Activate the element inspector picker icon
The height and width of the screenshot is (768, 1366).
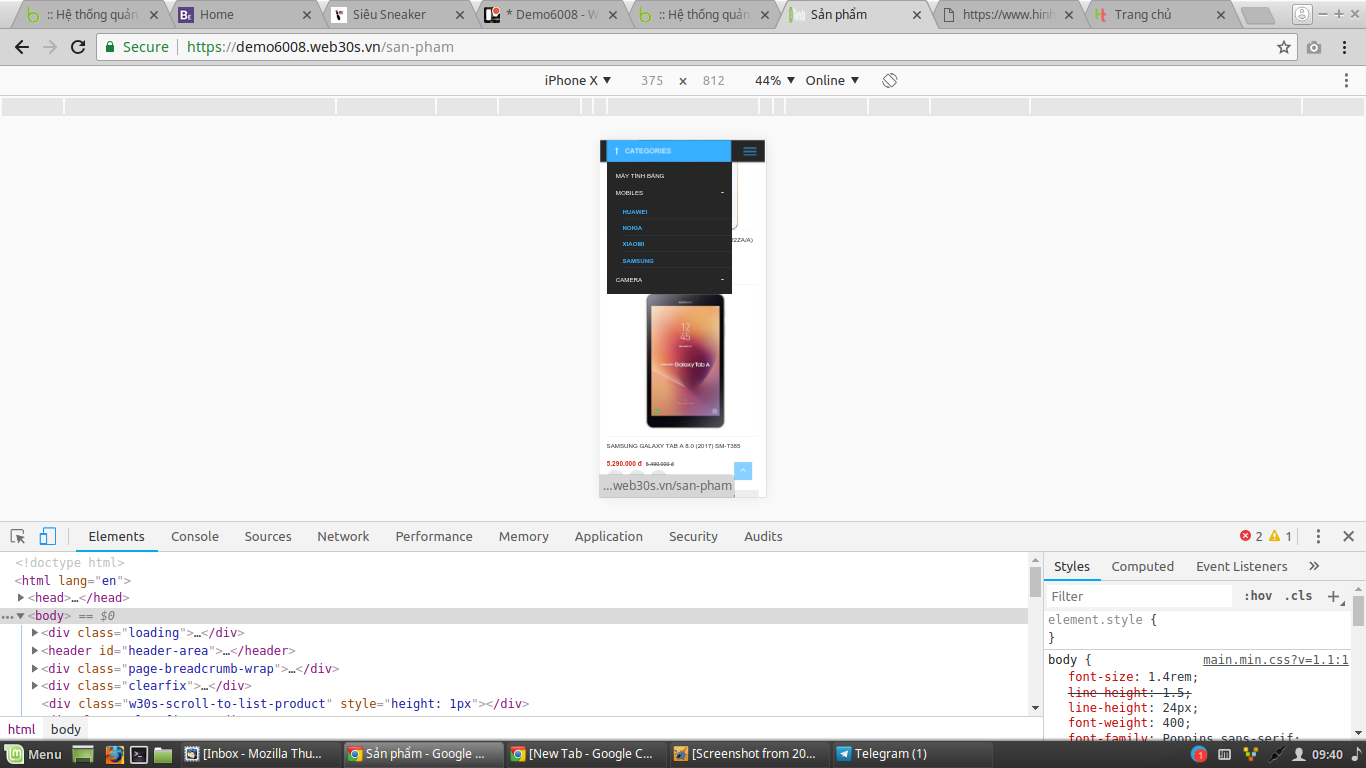(18, 536)
